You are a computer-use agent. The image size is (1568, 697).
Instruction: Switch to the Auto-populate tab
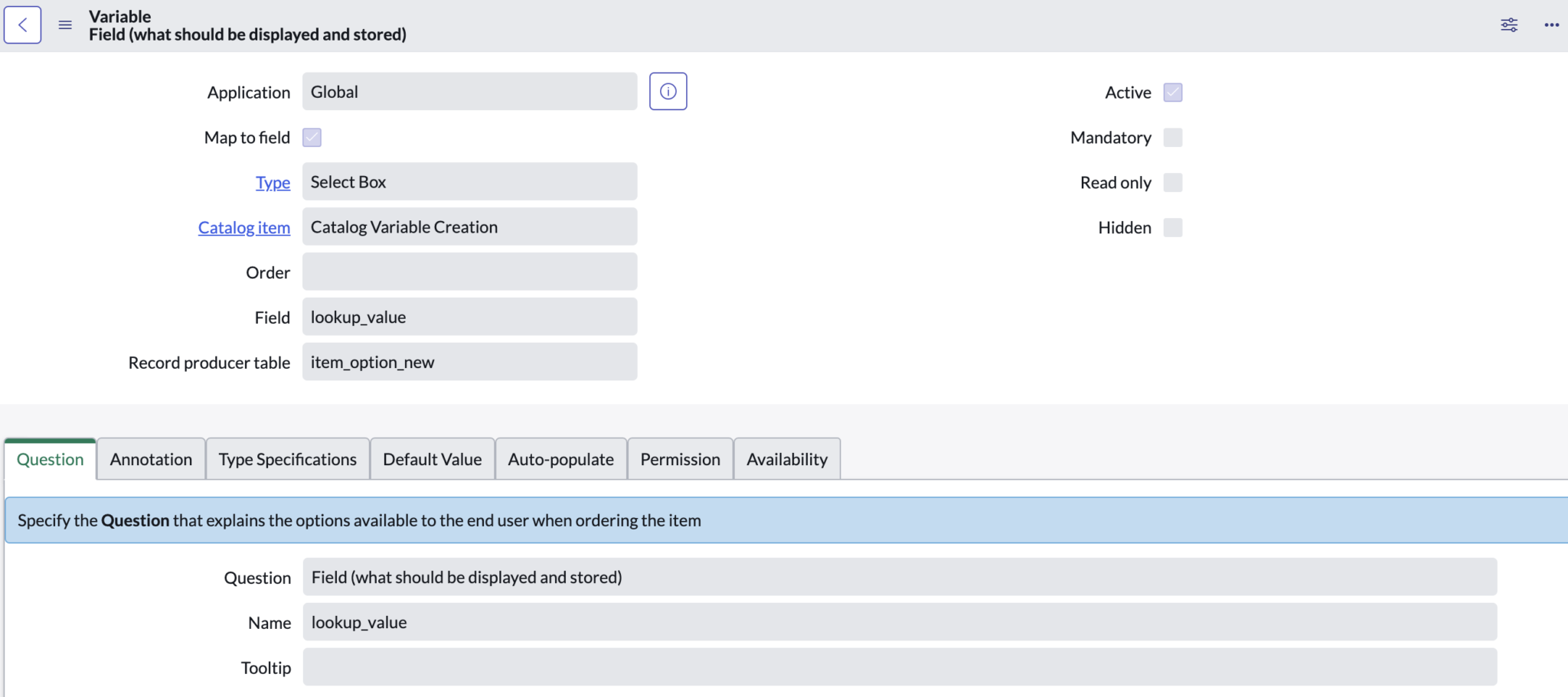(560, 458)
